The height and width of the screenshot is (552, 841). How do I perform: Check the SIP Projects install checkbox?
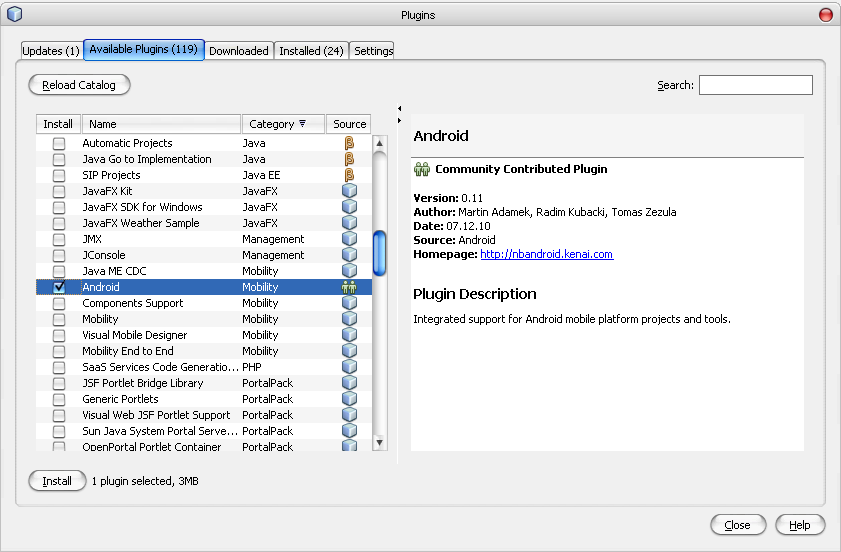pyautogui.click(x=59, y=176)
